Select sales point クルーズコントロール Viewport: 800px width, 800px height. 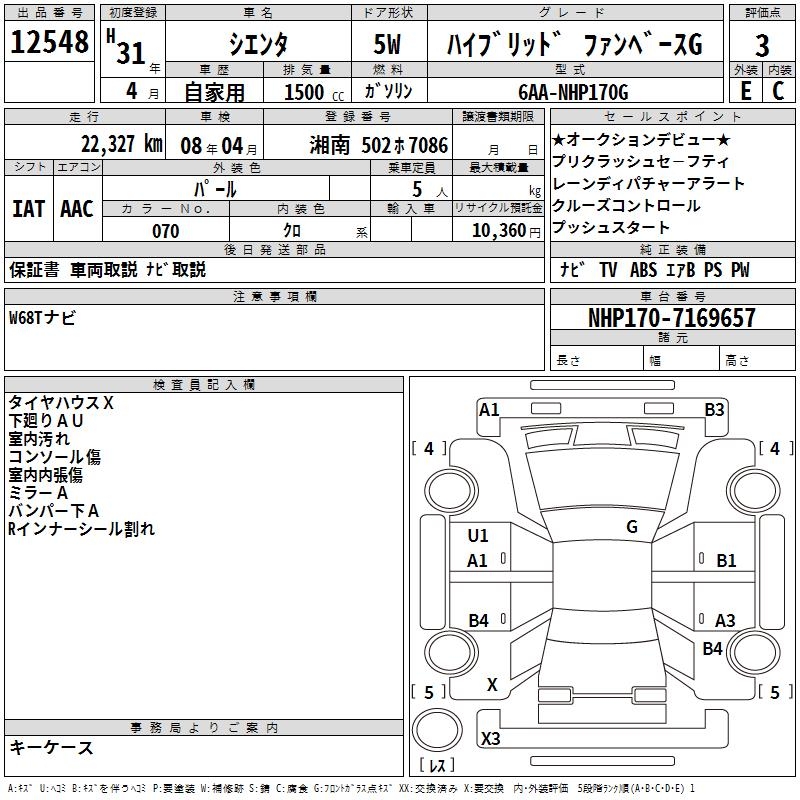click(x=626, y=205)
